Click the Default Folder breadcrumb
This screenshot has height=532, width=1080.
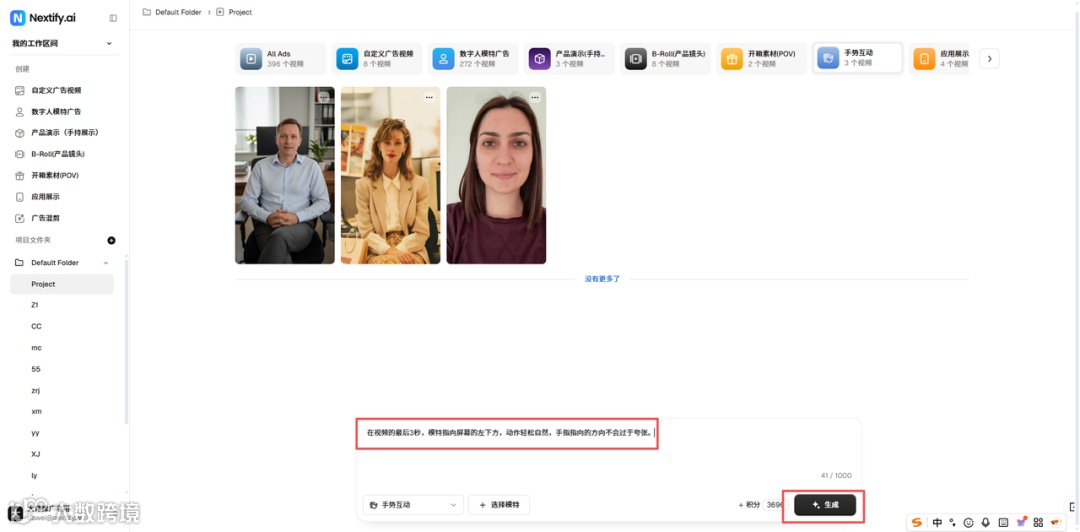(172, 12)
